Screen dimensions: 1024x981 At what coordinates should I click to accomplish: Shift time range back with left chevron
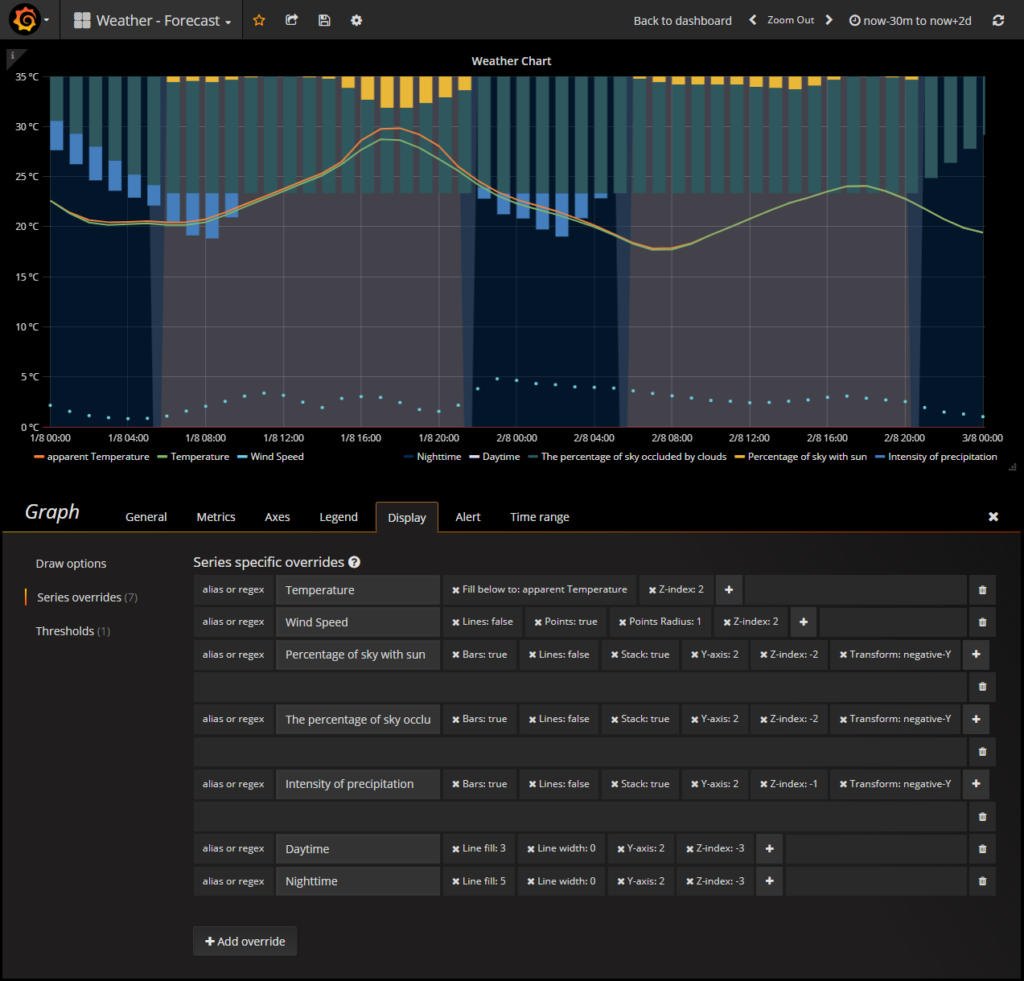[x=753, y=20]
